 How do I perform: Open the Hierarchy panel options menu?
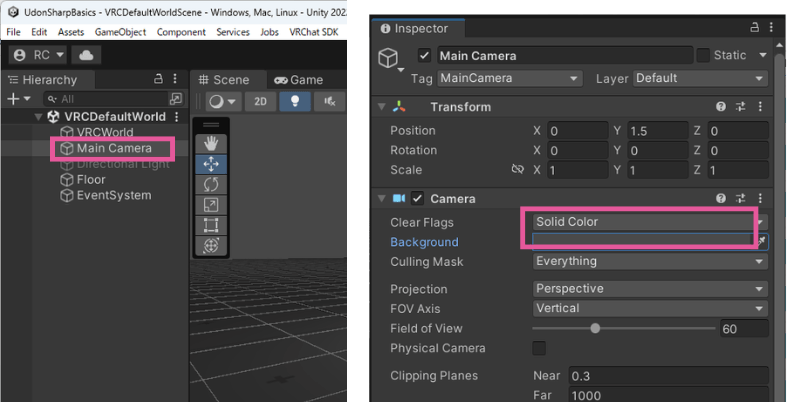[175, 79]
